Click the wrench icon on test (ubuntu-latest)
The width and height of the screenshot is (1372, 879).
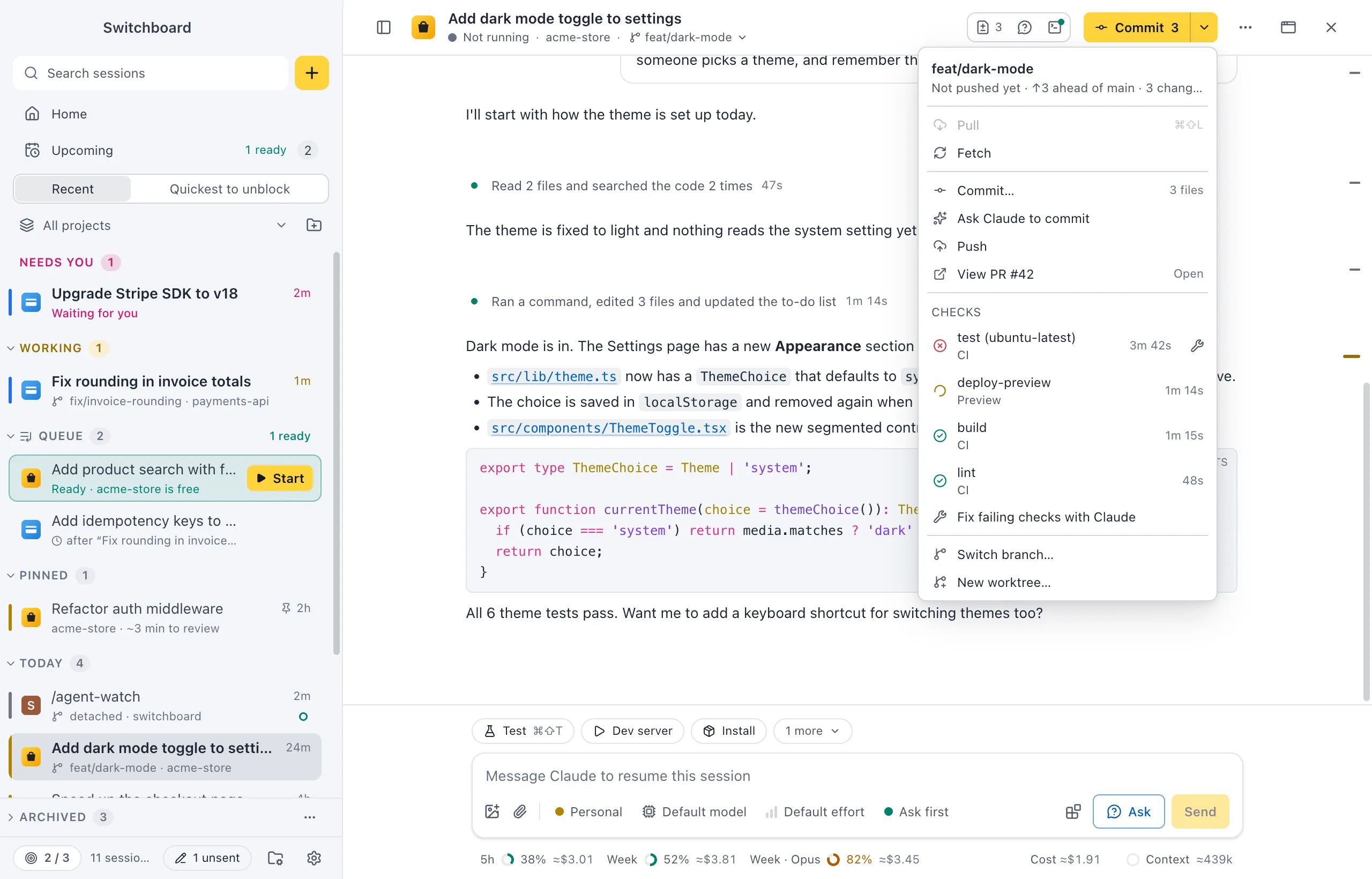pyautogui.click(x=1197, y=346)
